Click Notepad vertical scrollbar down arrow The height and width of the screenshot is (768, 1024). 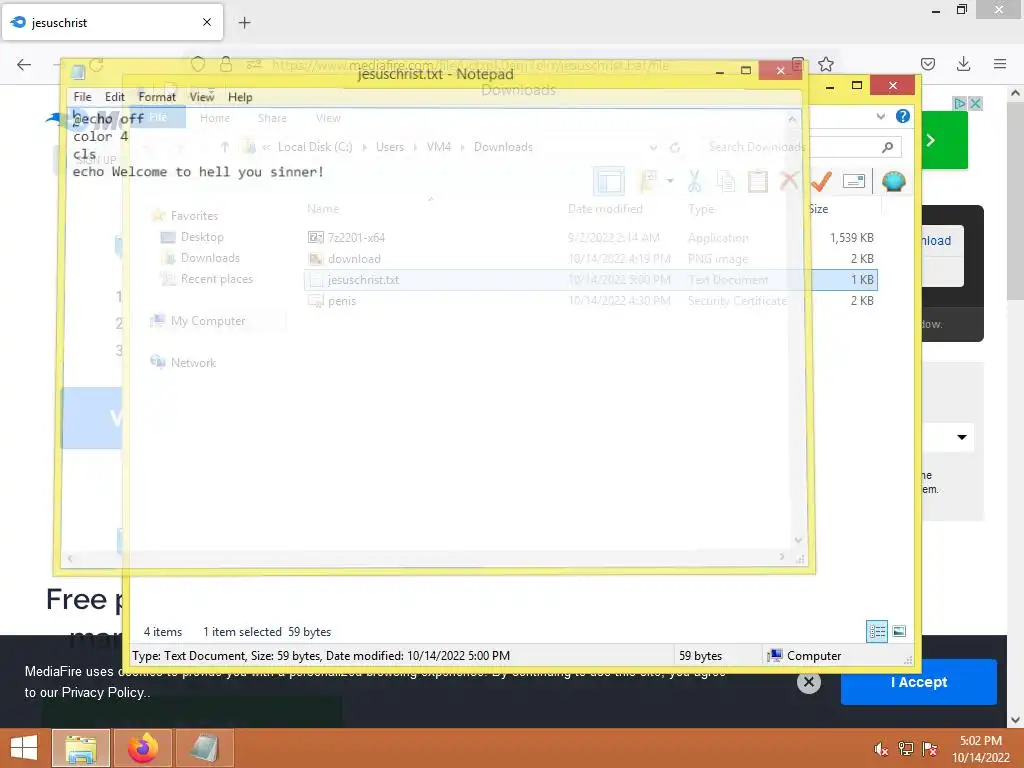pos(798,540)
